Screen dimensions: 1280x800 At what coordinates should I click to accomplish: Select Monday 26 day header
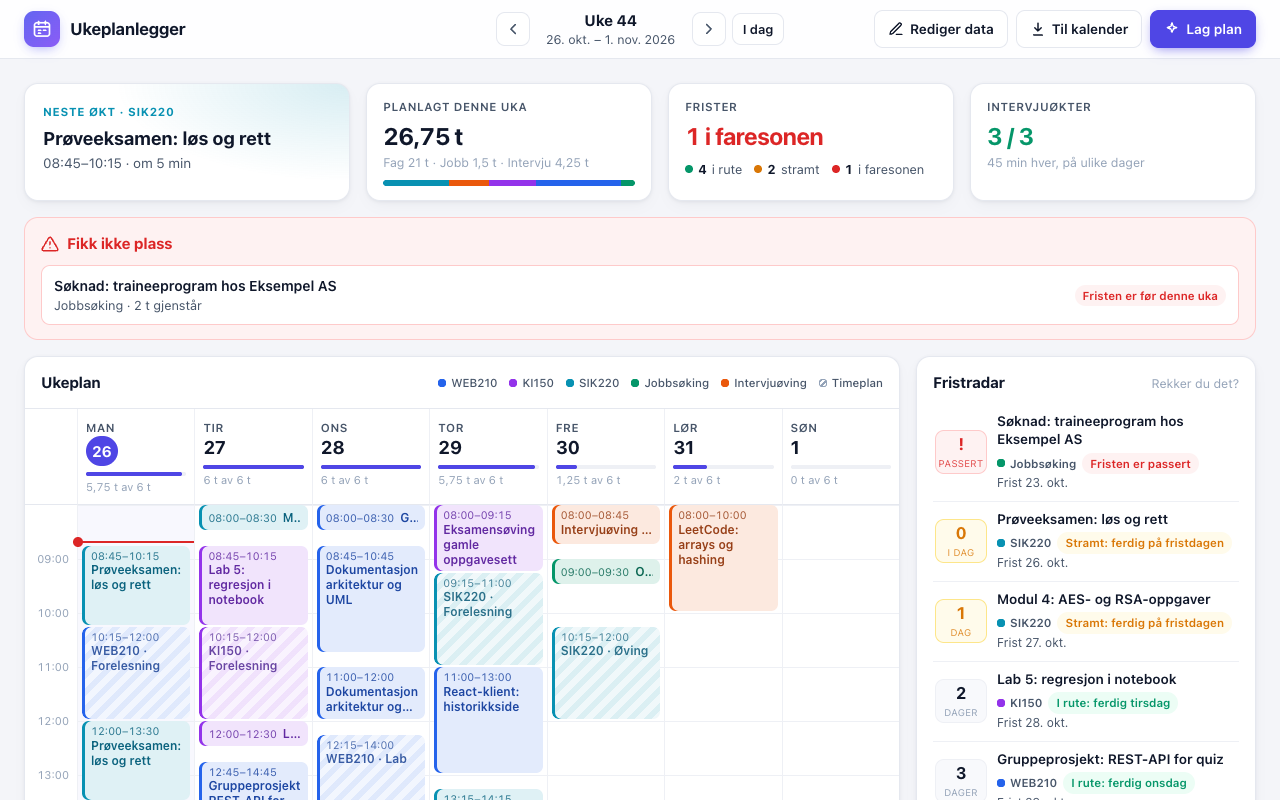click(x=135, y=456)
